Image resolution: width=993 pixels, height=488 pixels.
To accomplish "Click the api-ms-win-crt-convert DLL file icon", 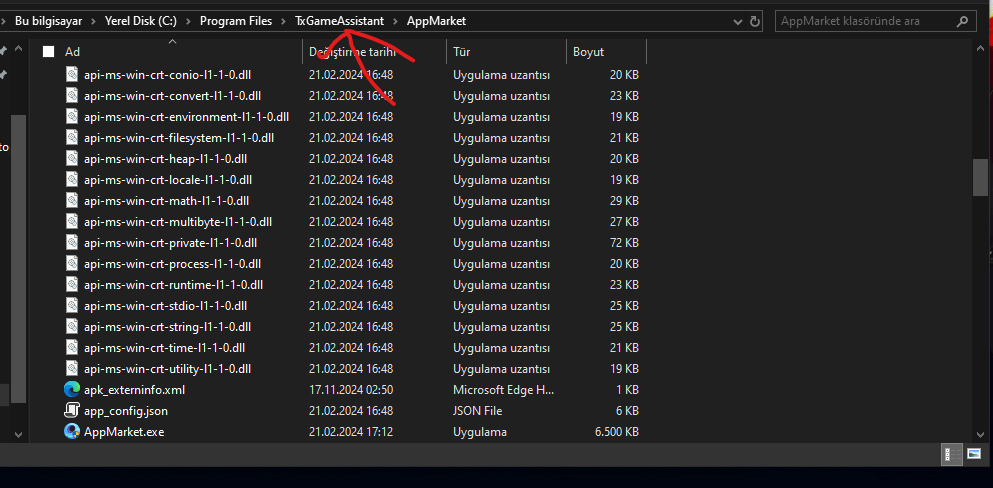I will coord(72,96).
